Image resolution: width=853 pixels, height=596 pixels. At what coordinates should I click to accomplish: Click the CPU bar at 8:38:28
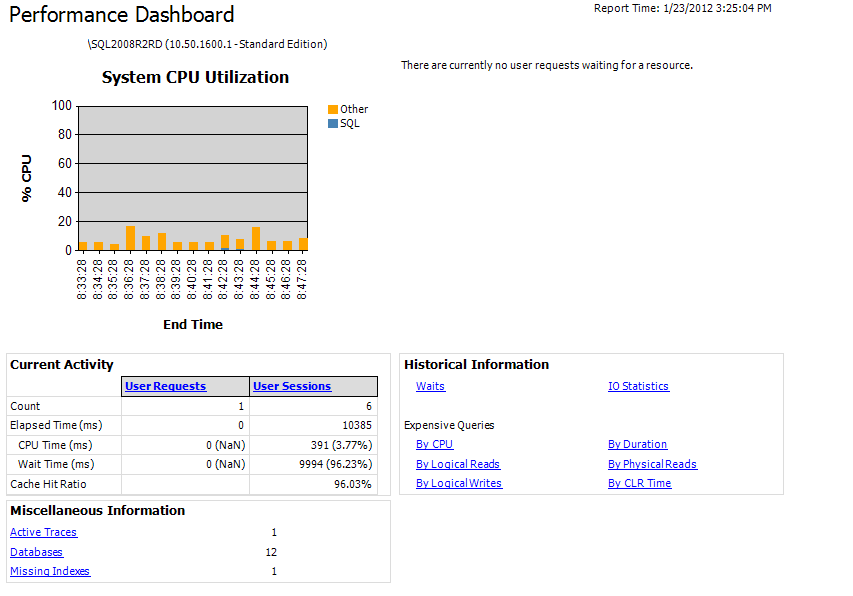point(162,241)
